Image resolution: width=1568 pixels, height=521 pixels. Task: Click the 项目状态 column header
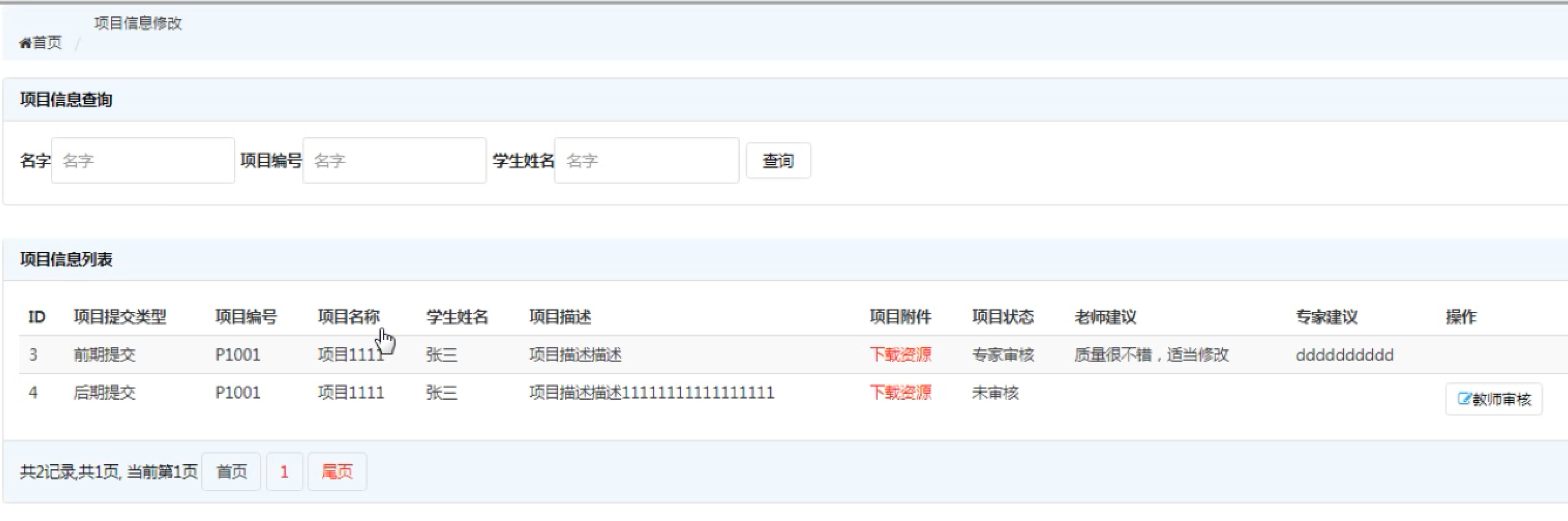1003,316
